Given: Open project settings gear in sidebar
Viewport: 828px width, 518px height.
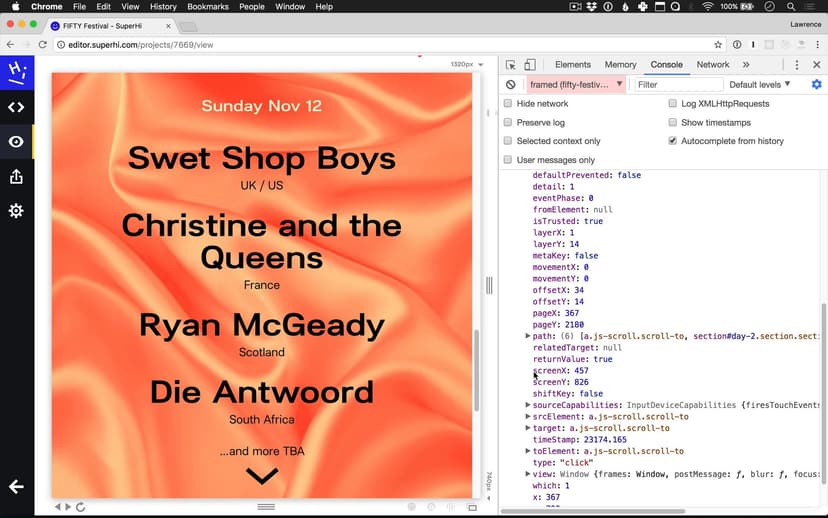Looking at the screenshot, I should click(17, 211).
